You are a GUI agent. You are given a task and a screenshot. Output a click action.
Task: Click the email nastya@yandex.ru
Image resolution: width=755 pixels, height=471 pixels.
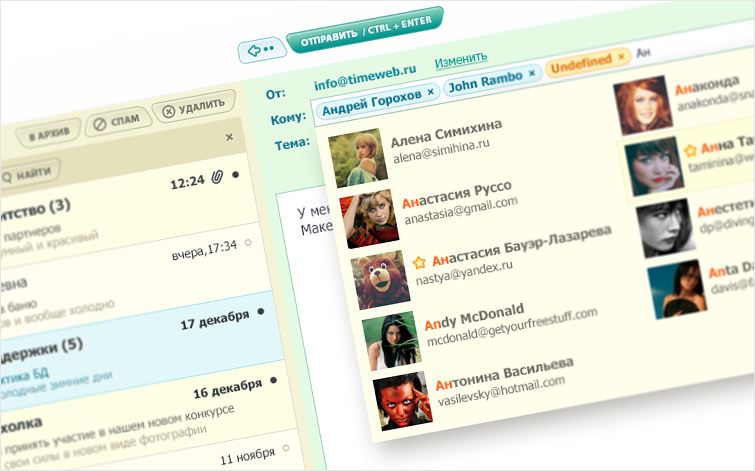464,273
